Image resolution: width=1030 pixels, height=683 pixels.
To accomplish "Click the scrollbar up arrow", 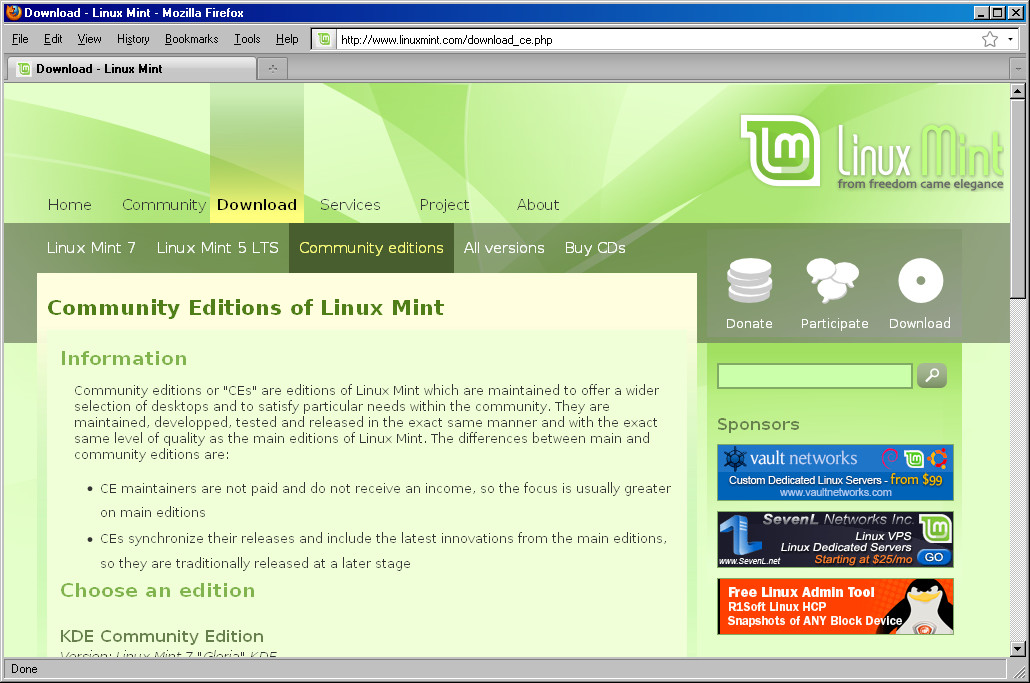I will [1018, 91].
